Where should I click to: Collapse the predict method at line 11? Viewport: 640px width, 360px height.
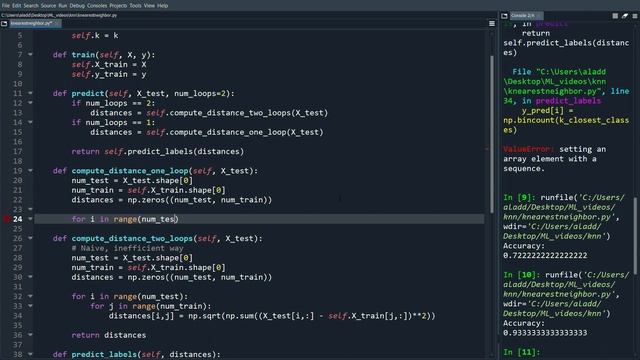pyautogui.click(x=30, y=93)
